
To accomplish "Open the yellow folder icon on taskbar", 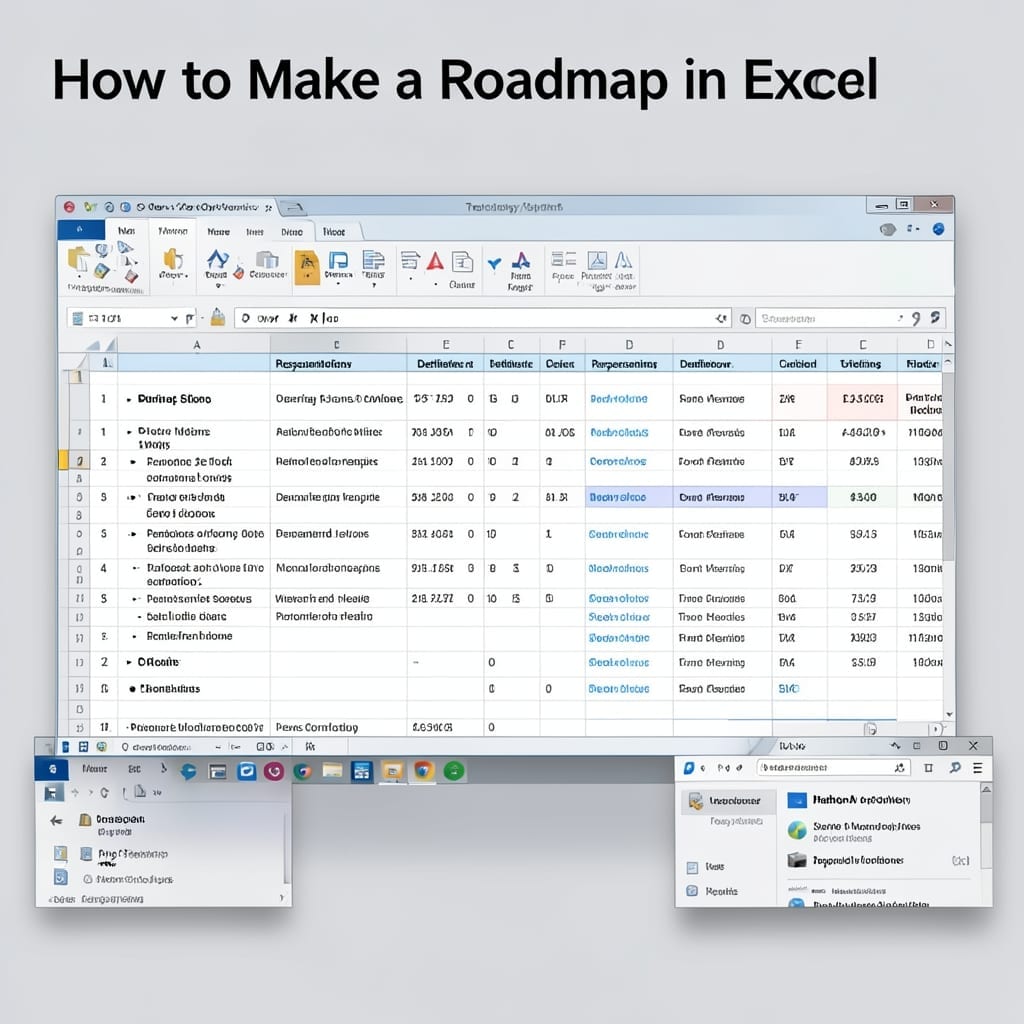I will [x=332, y=771].
